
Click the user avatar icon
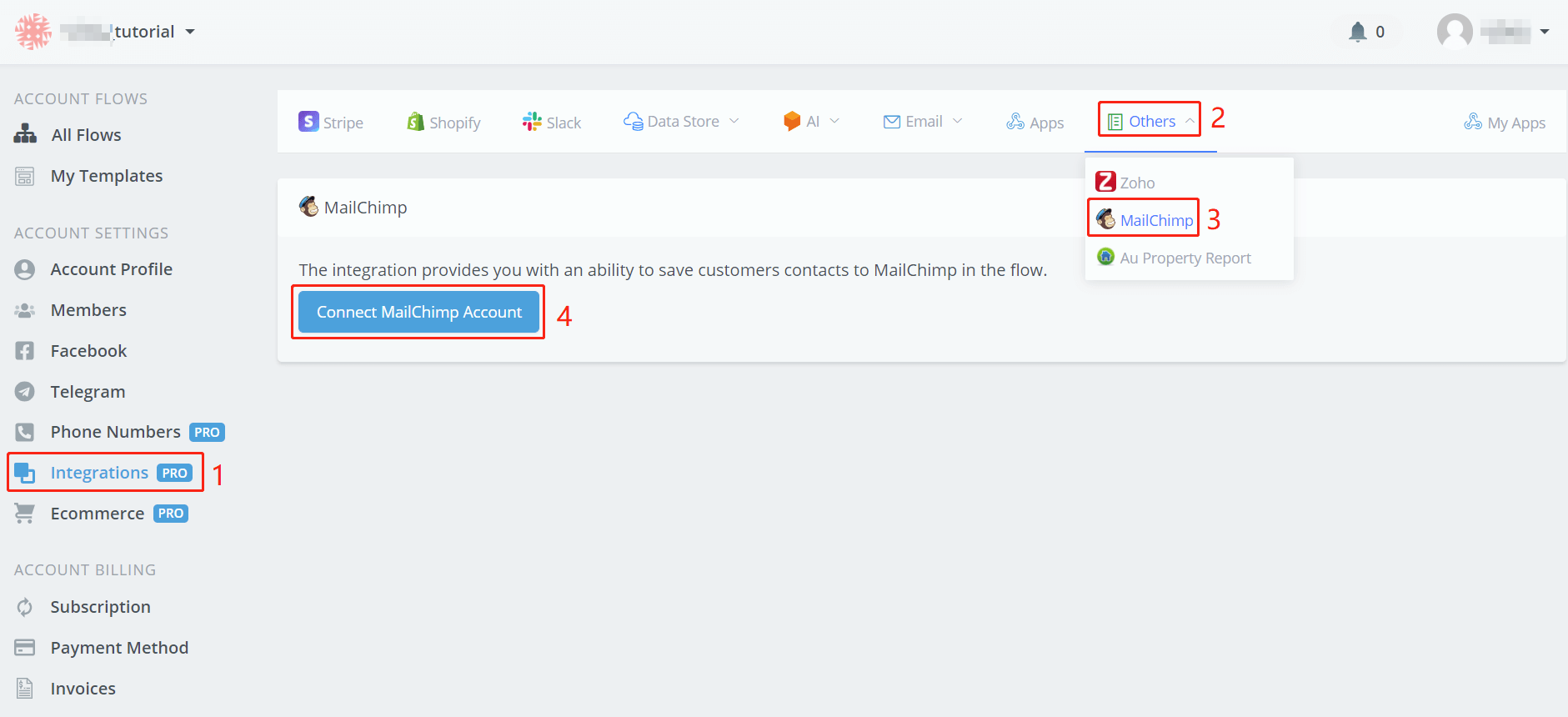pyautogui.click(x=1455, y=32)
